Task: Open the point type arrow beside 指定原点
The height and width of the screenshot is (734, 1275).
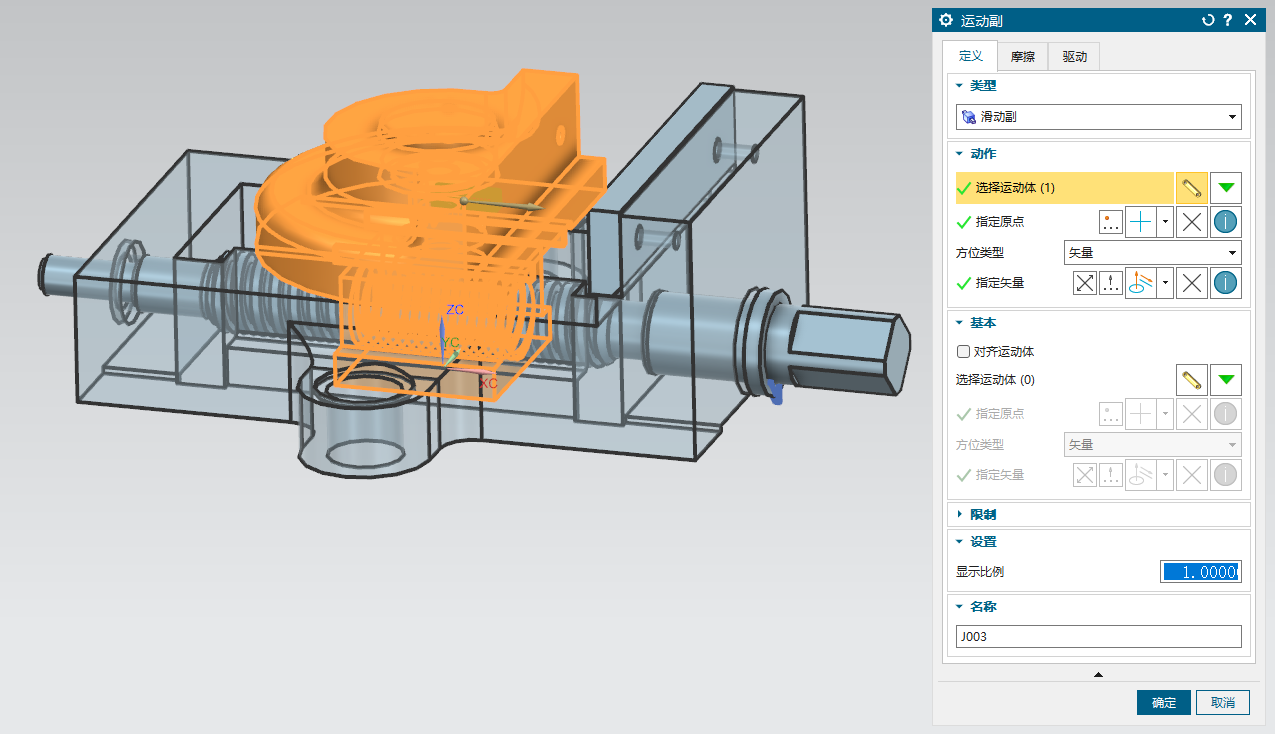Action: 1165,222
